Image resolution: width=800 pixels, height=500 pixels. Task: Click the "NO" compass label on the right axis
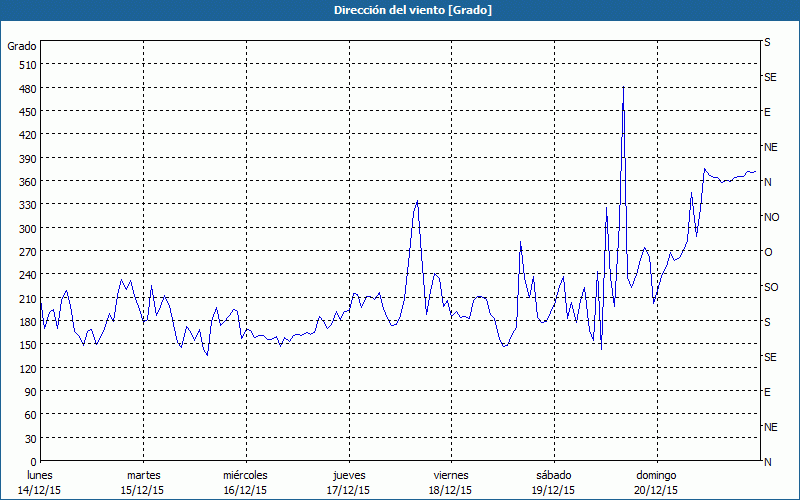(771, 217)
